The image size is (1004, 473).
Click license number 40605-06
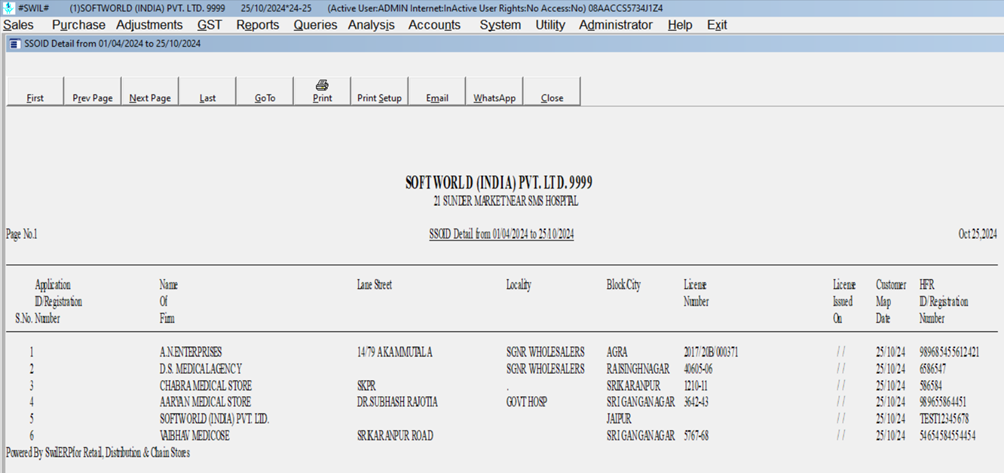[x=698, y=369]
